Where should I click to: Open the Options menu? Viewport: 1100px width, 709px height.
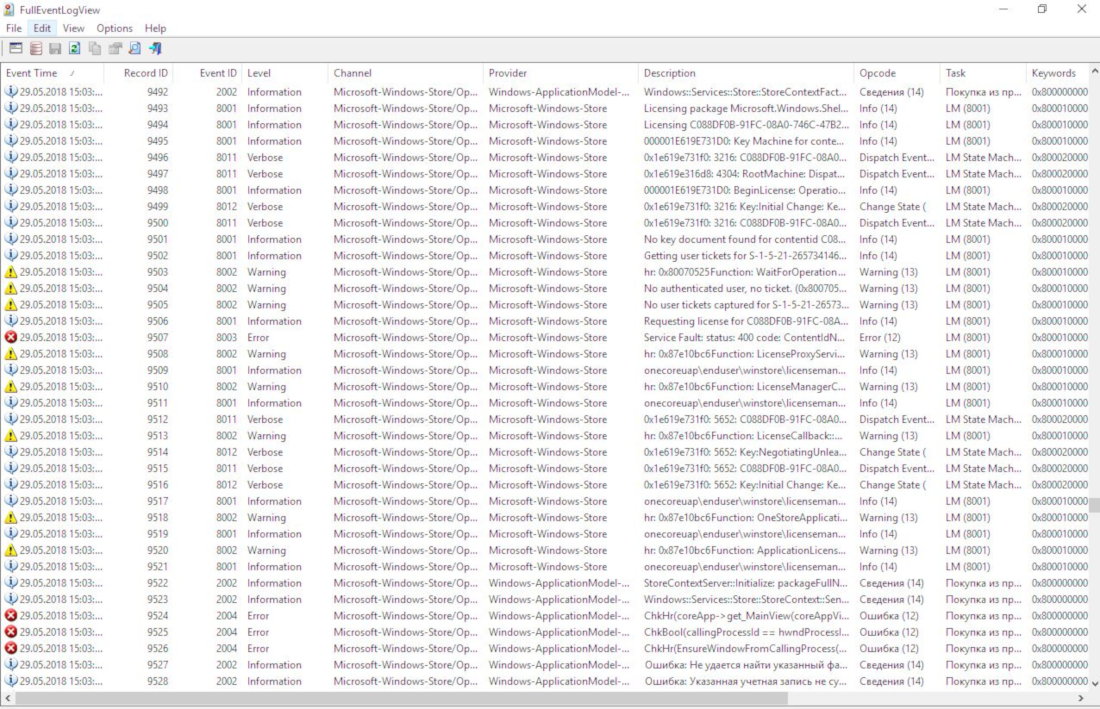point(114,28)
